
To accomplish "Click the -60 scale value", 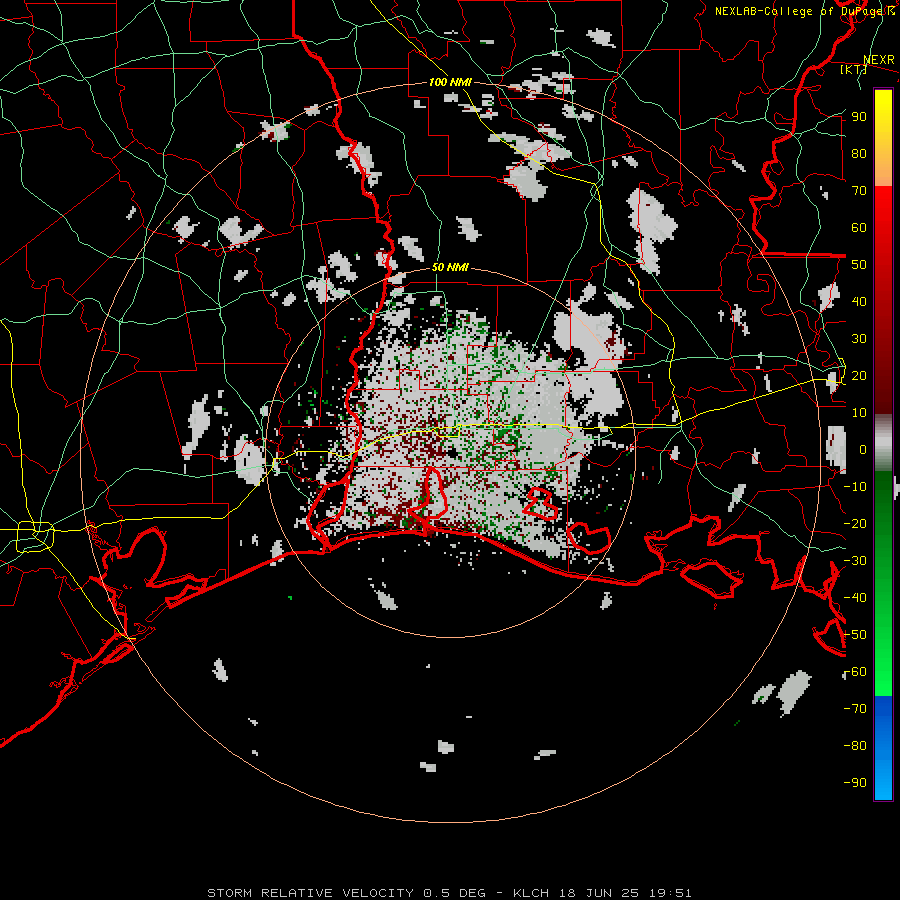I will (x=855, y=672).
